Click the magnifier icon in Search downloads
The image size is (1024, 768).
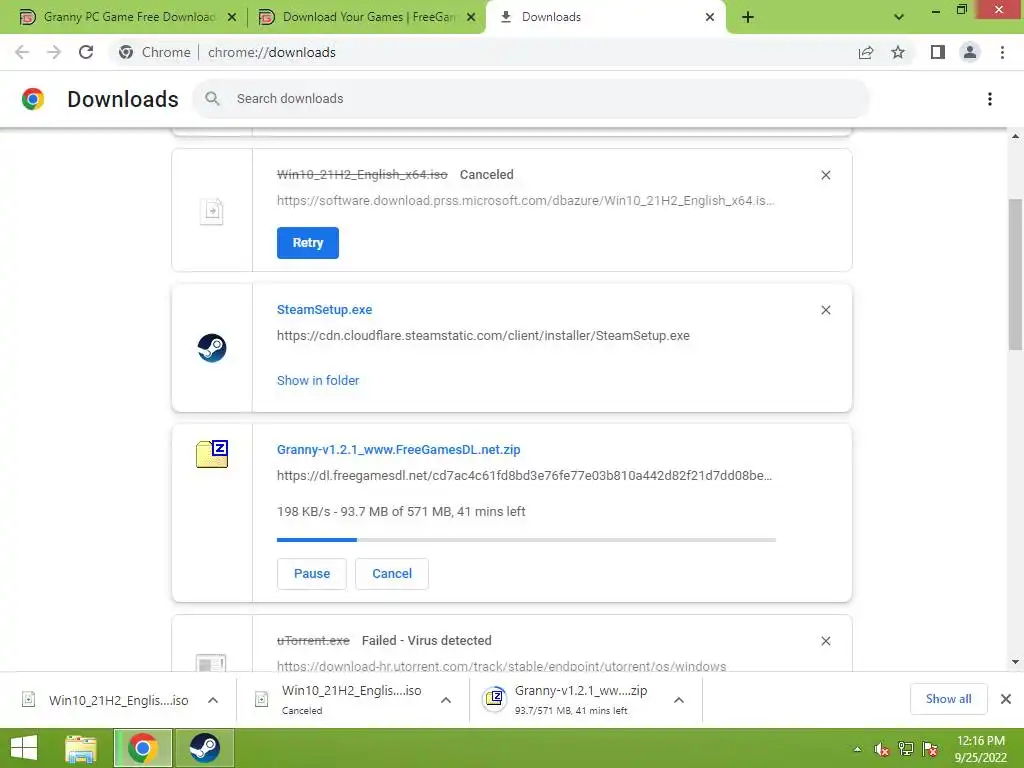point(212,99)
